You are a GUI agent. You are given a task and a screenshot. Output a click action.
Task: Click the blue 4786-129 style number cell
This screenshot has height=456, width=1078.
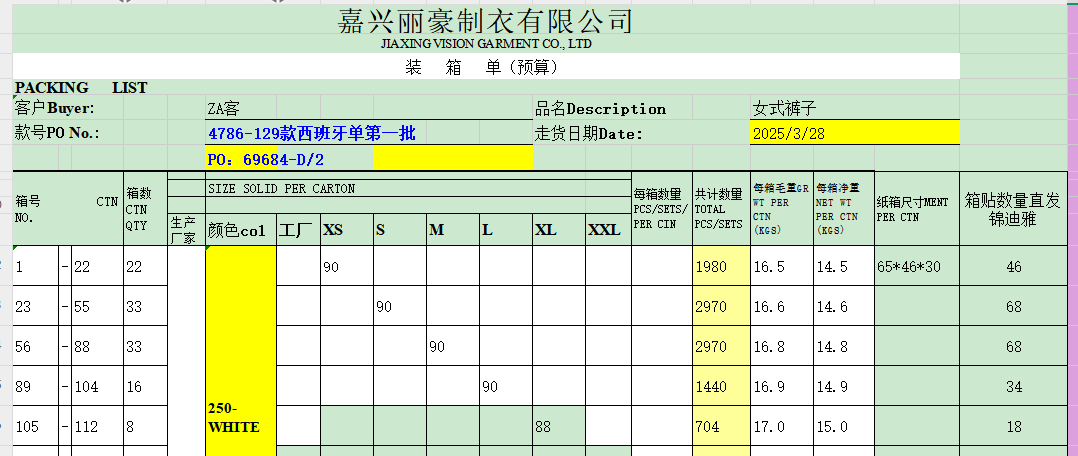click(x=310, y=133)
